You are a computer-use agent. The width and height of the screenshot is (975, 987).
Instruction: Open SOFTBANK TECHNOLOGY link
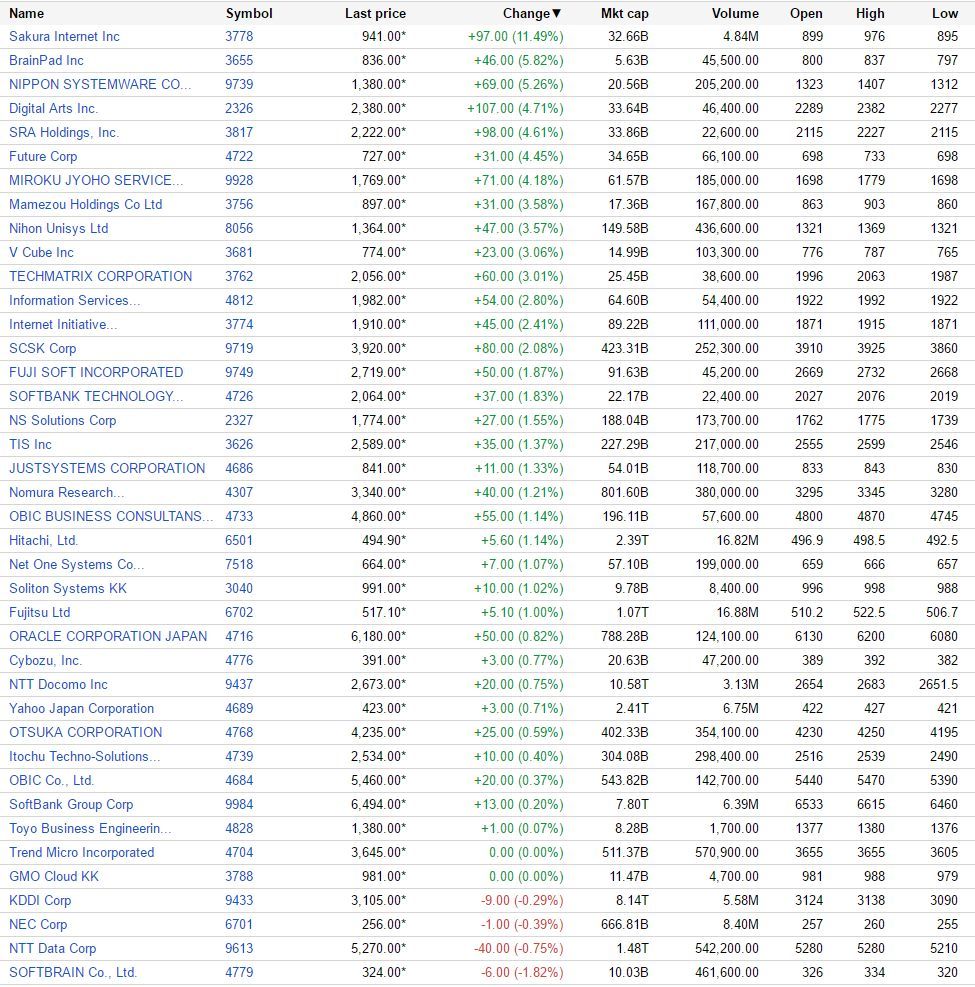96,396
